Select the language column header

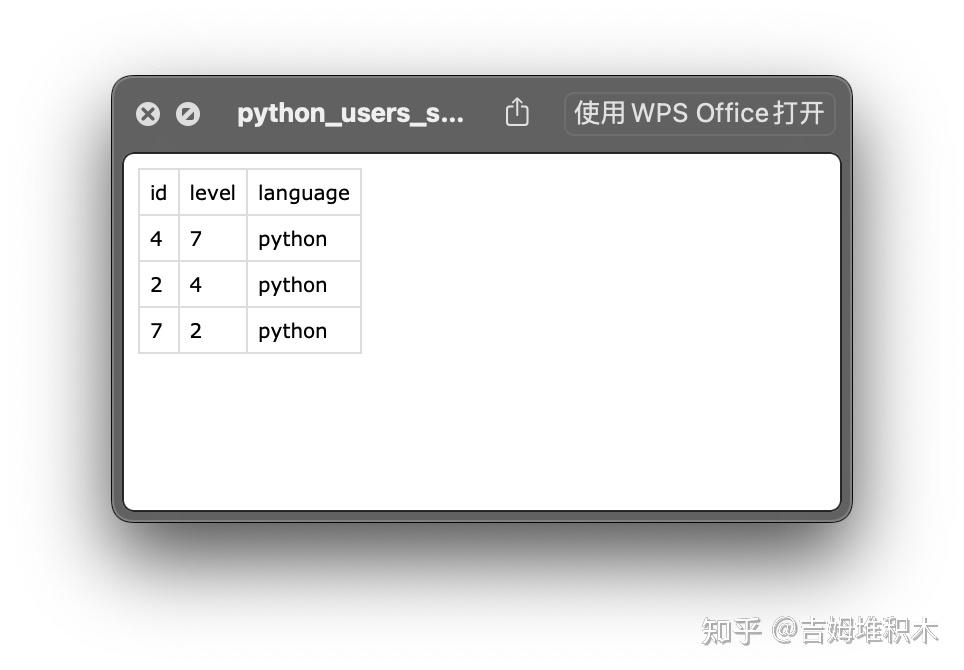click(x=303, y=192)
